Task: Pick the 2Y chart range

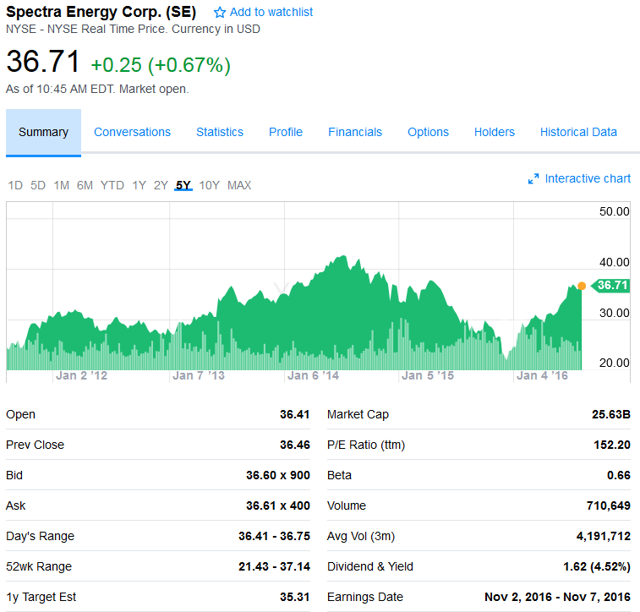Action: 161,186
